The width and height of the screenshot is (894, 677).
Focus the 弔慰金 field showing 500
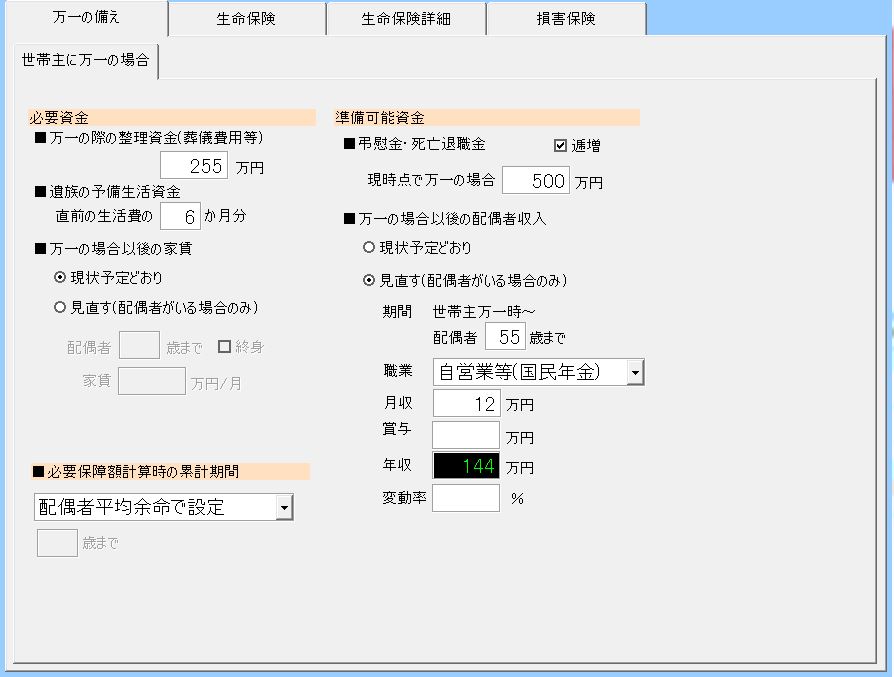[535, 182]
